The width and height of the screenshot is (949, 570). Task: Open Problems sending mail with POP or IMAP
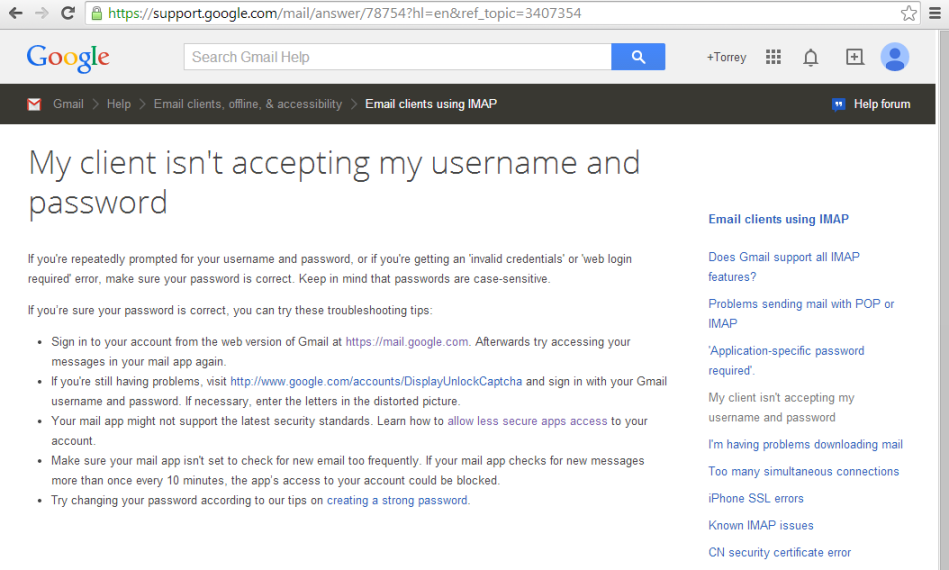(801, 313)
